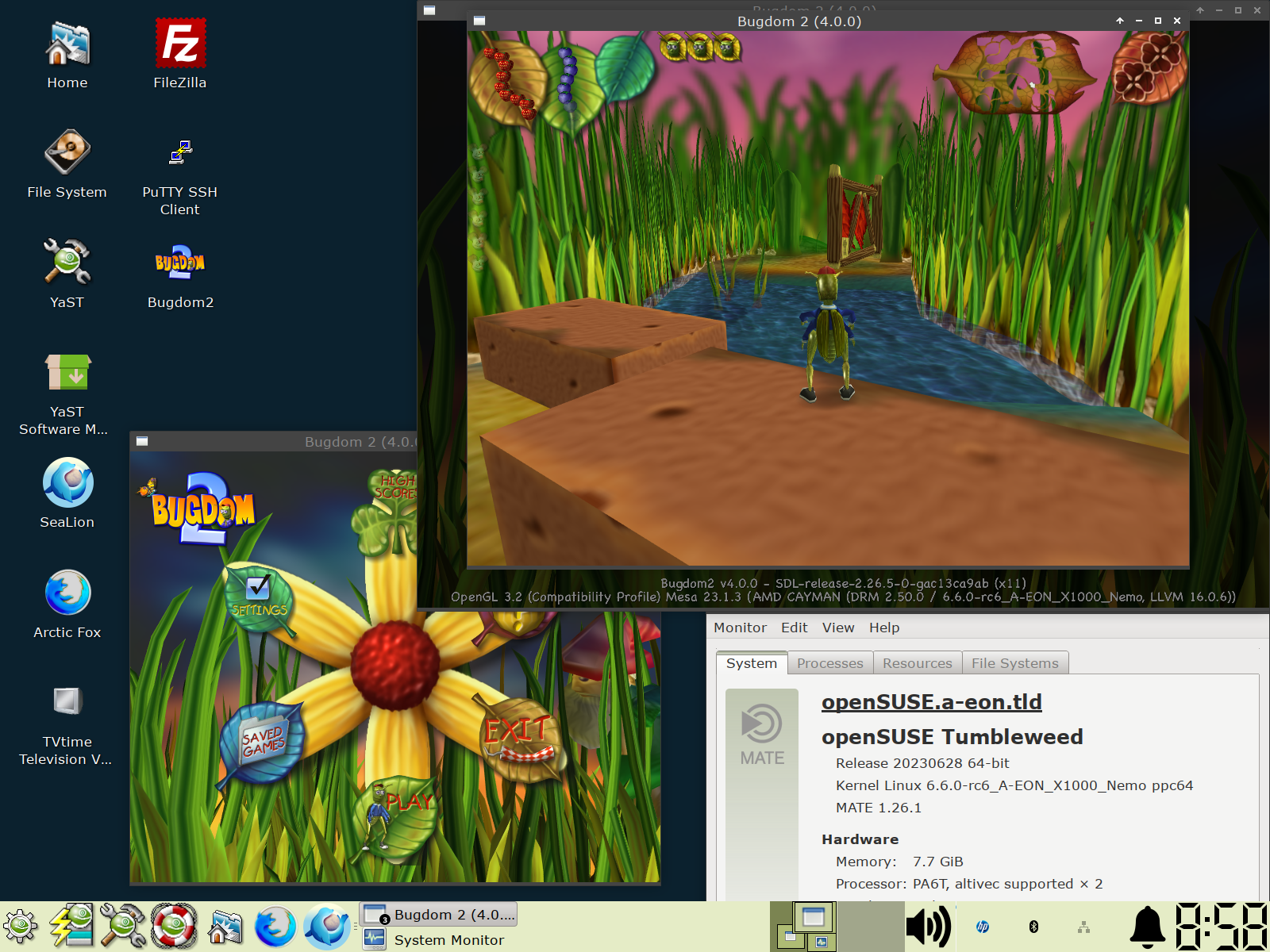Image resolution: width=1270 pixels, height=952 pixels.
Task: Switch to the Processes tab
Action: [x=830, y=663]
